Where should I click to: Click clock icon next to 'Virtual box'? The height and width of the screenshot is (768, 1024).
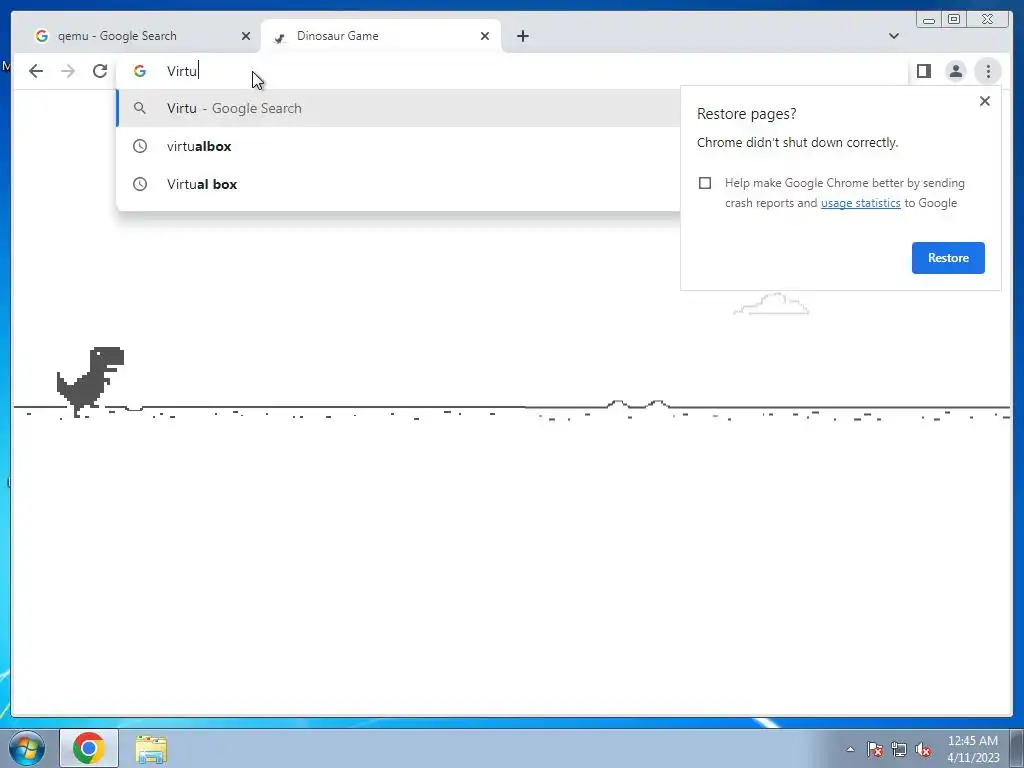pos(140,184)
